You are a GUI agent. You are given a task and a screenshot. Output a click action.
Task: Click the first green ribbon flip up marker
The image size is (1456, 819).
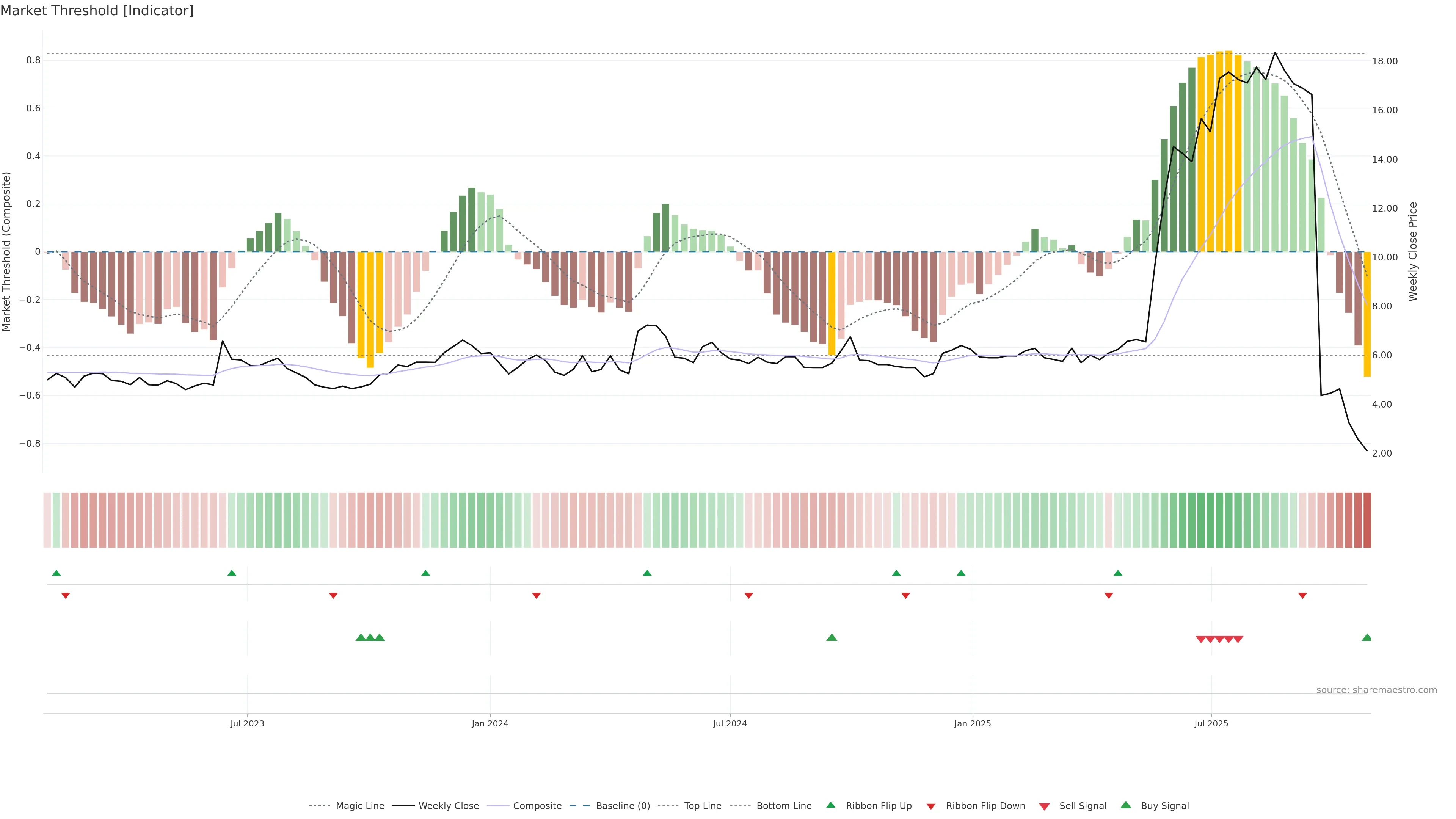(x=56, y=573)
